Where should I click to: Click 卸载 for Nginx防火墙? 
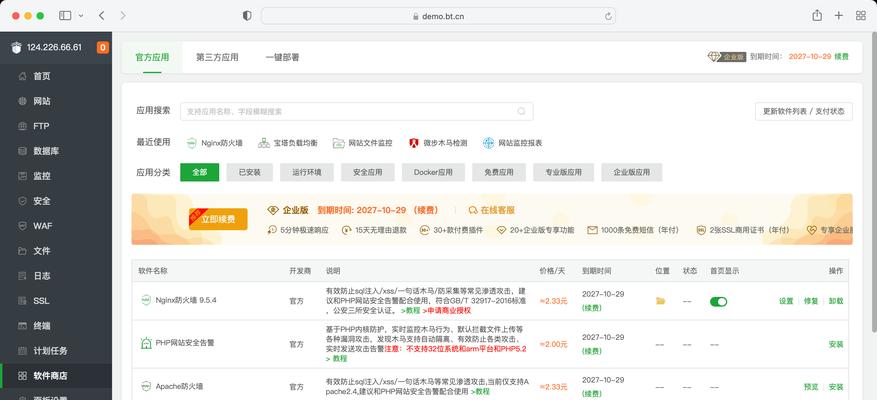(x=836, y=301)
